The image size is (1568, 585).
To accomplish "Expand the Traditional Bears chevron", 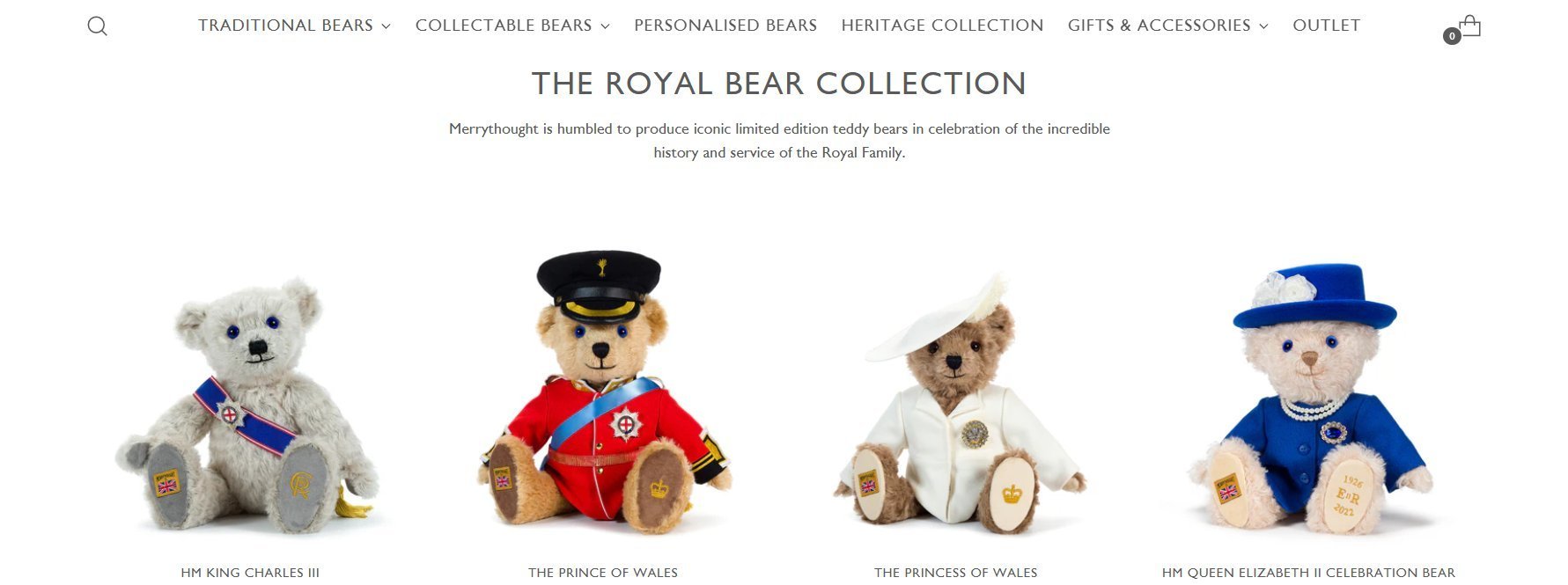I will click(x=386, y=26).
